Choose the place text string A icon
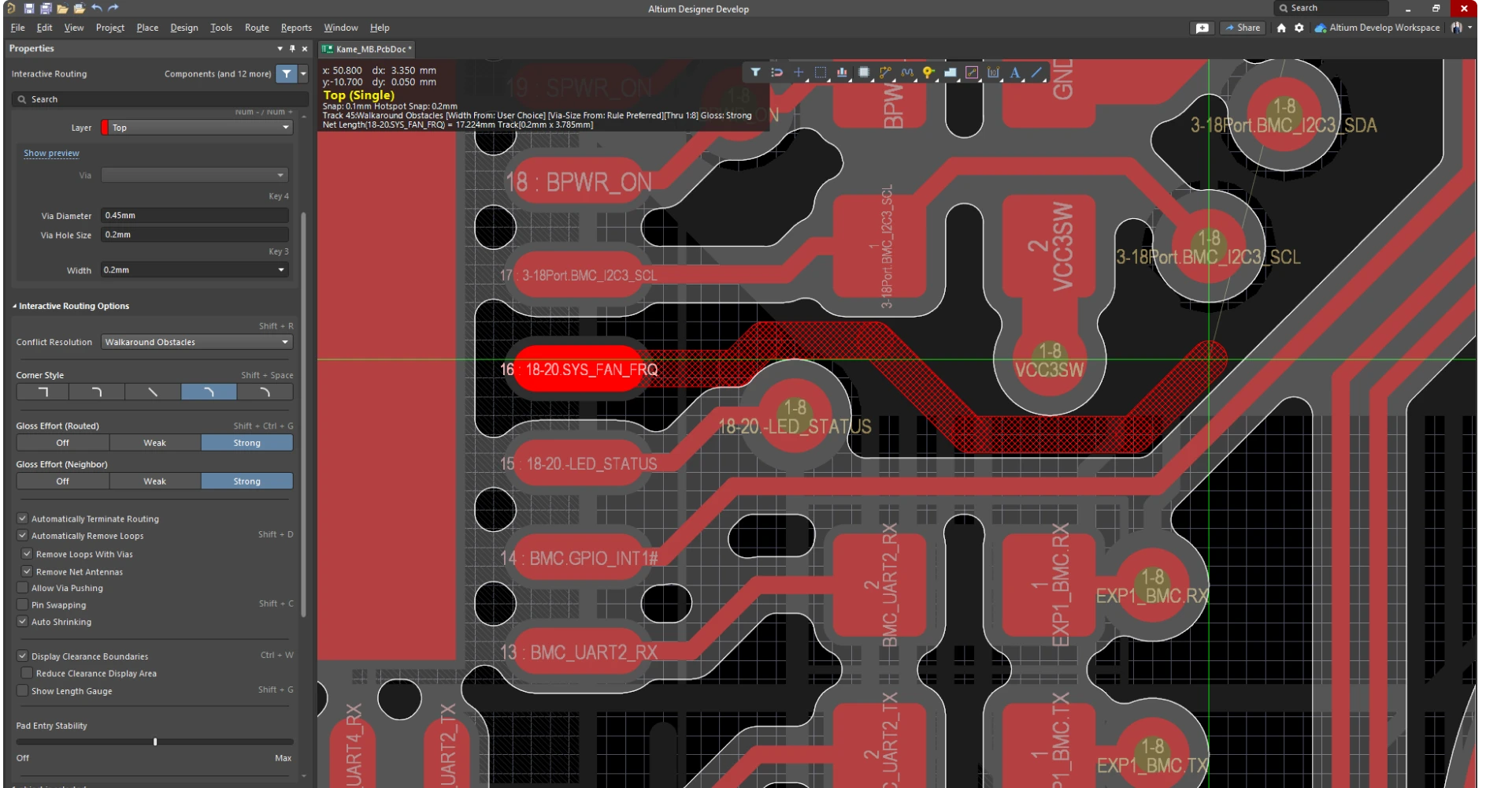 (1015, 72)
